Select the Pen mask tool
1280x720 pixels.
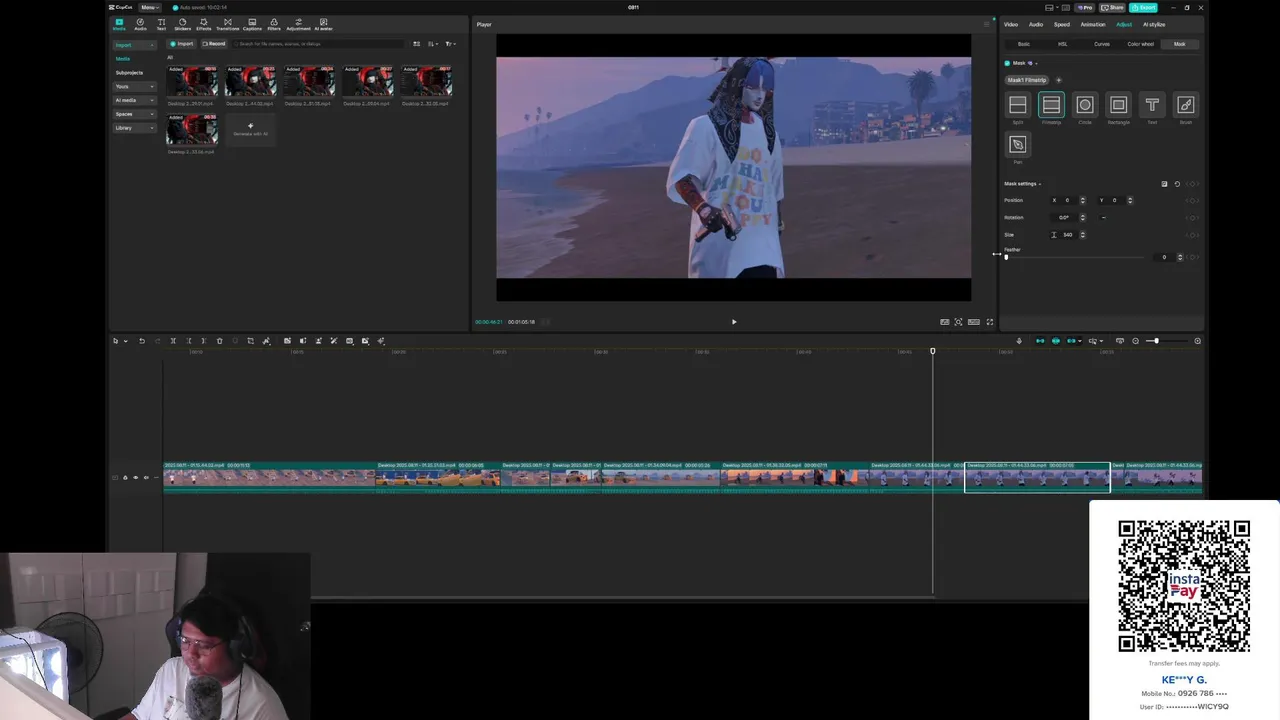pos(1017,144)
